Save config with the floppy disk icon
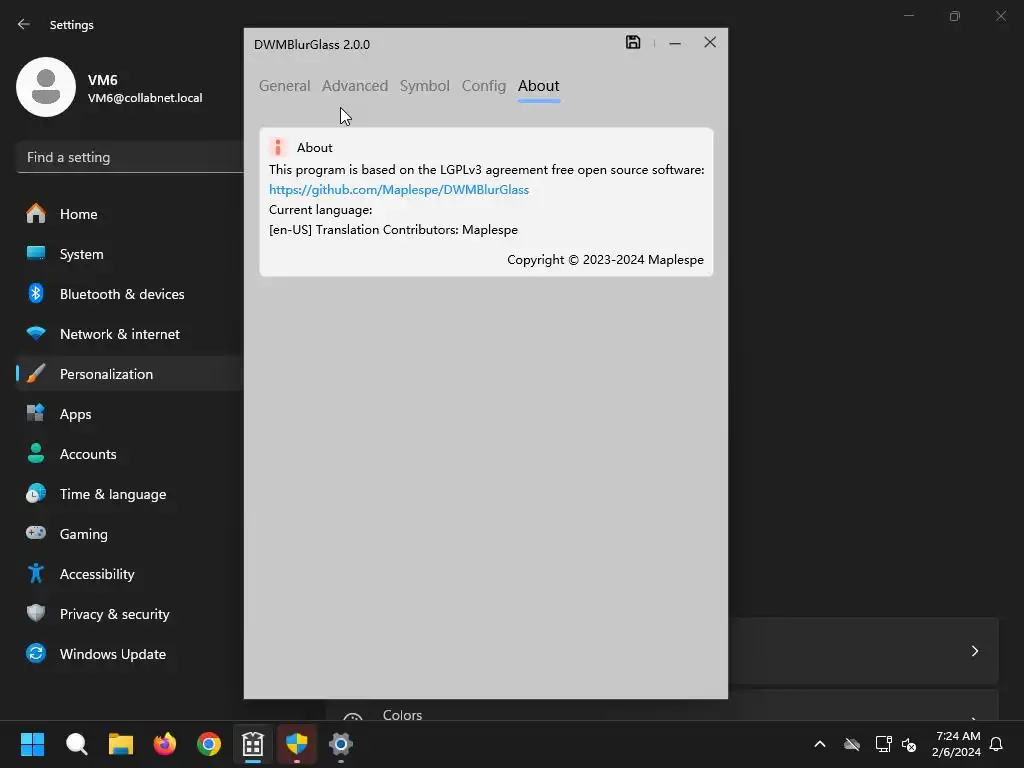1024x768 pixels. (x=633, y=42)
